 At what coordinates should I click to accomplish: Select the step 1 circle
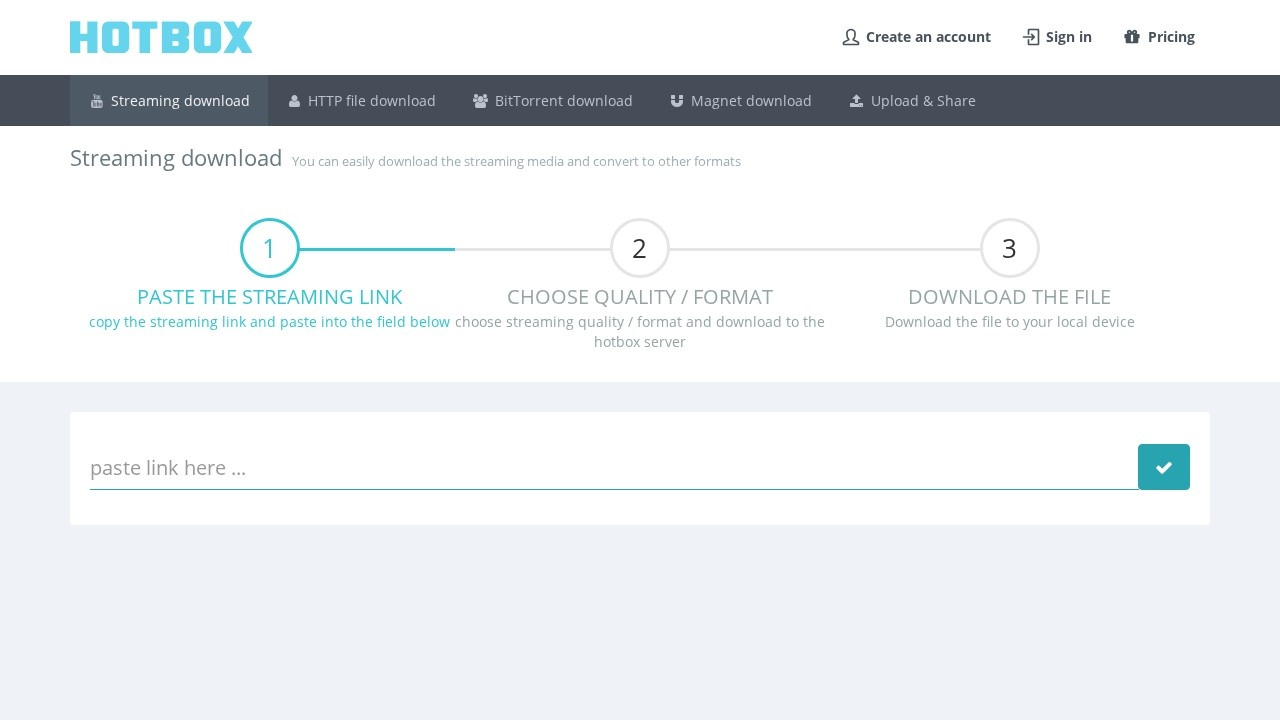[270, 248]
